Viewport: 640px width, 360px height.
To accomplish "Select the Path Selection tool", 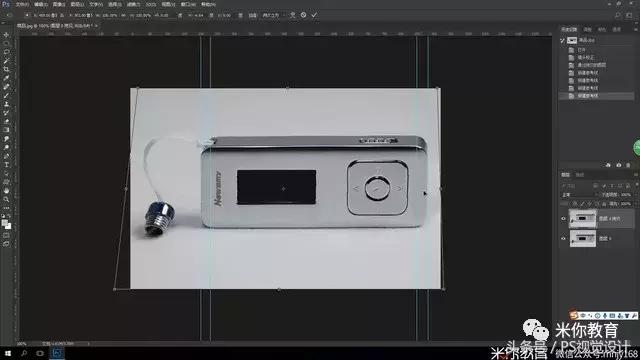I will pos(6,173).
